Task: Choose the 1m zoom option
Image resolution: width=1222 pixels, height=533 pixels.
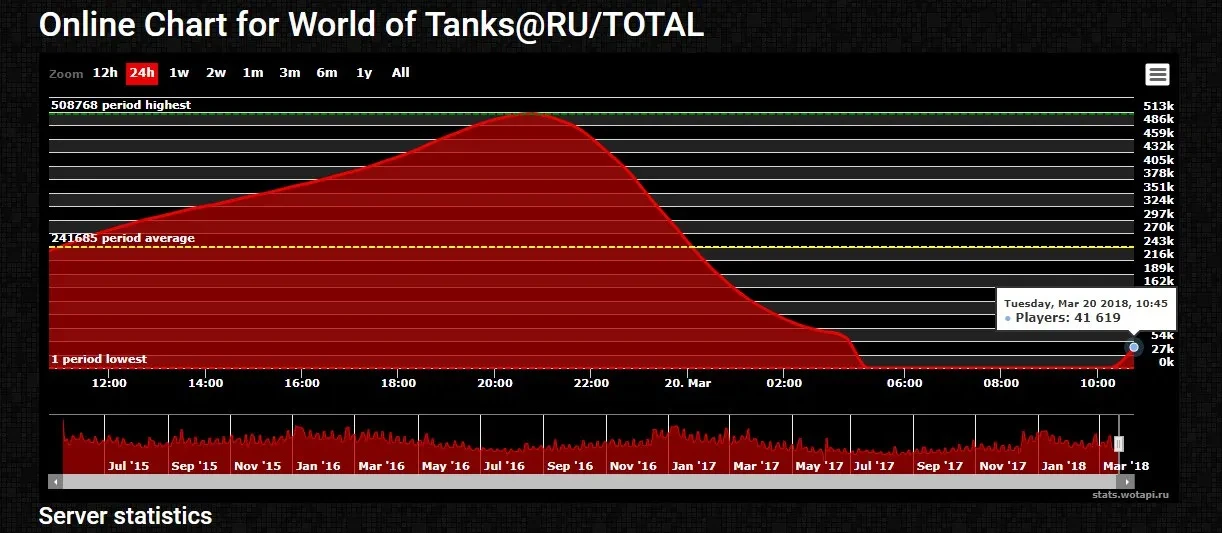Action: pyautogui.click(x=253, y=73)
